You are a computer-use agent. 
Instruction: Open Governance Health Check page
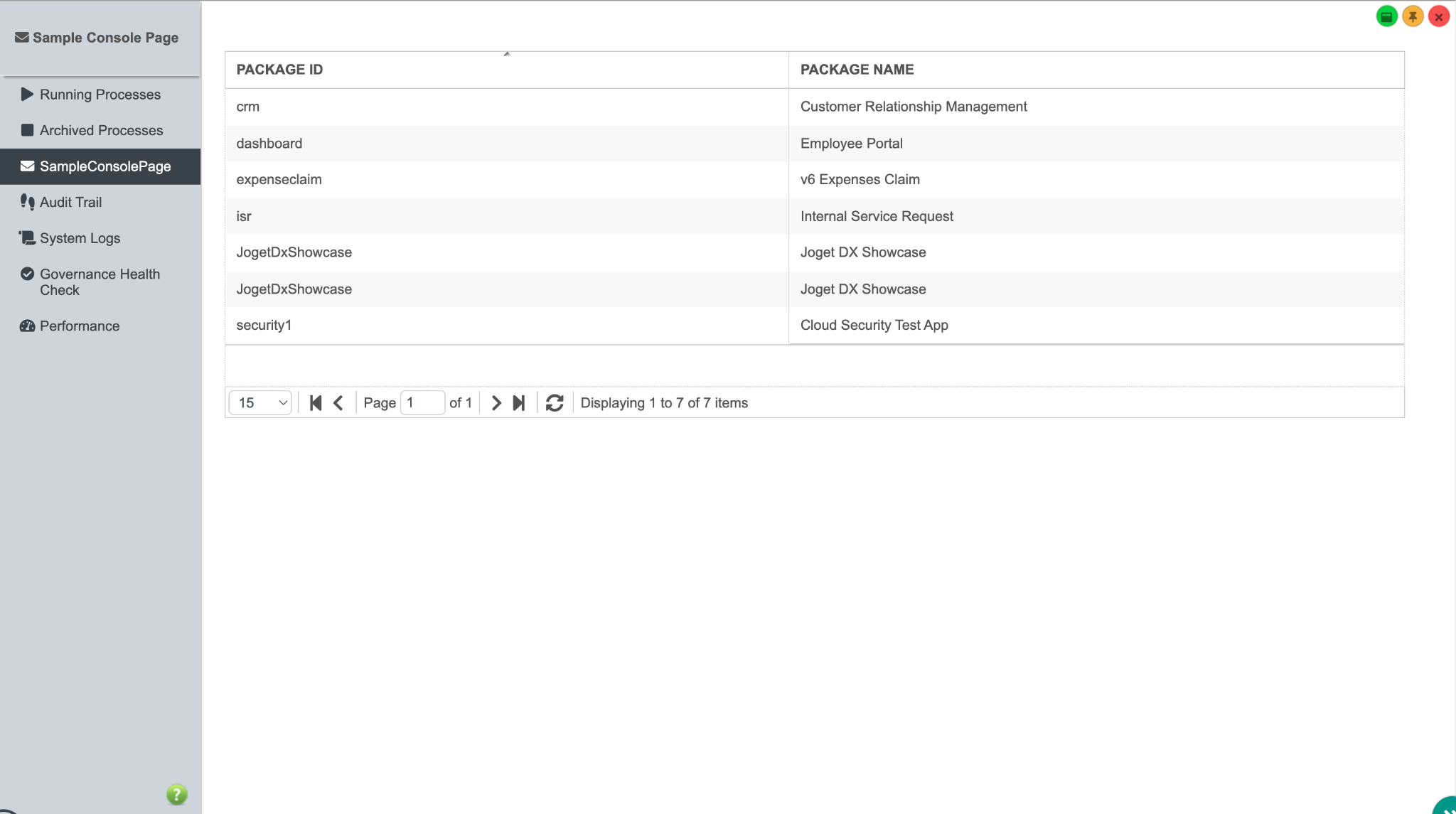pyautogui.click(x=100, y=282)
